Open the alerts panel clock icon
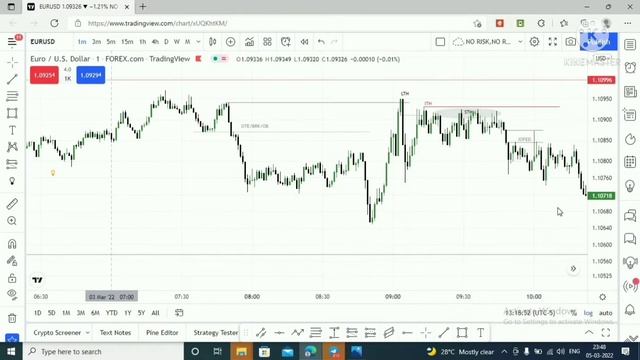 630,67
